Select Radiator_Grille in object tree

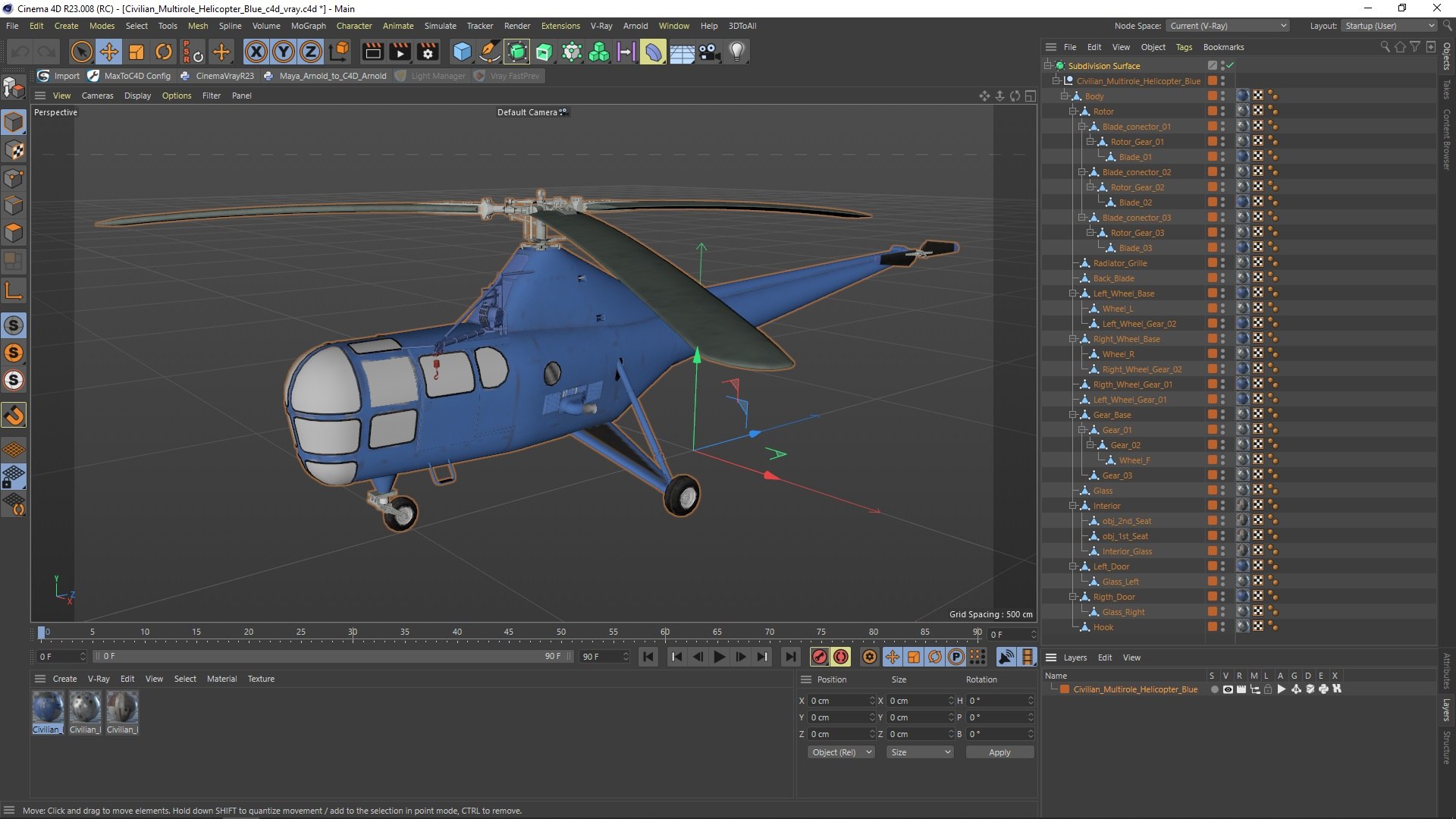tap(1119, 263)
